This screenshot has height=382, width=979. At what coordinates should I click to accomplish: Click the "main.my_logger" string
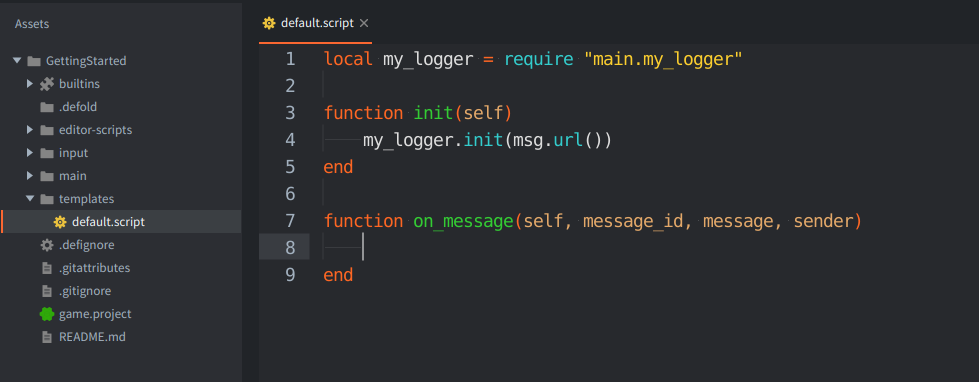pos(663,60)
